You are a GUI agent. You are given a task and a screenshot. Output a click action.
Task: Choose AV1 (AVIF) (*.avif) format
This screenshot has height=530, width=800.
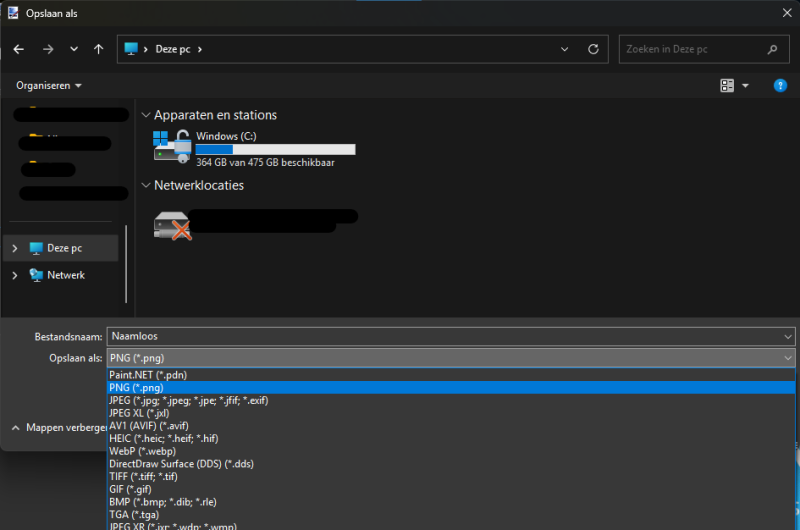click(x=451, y=426)
